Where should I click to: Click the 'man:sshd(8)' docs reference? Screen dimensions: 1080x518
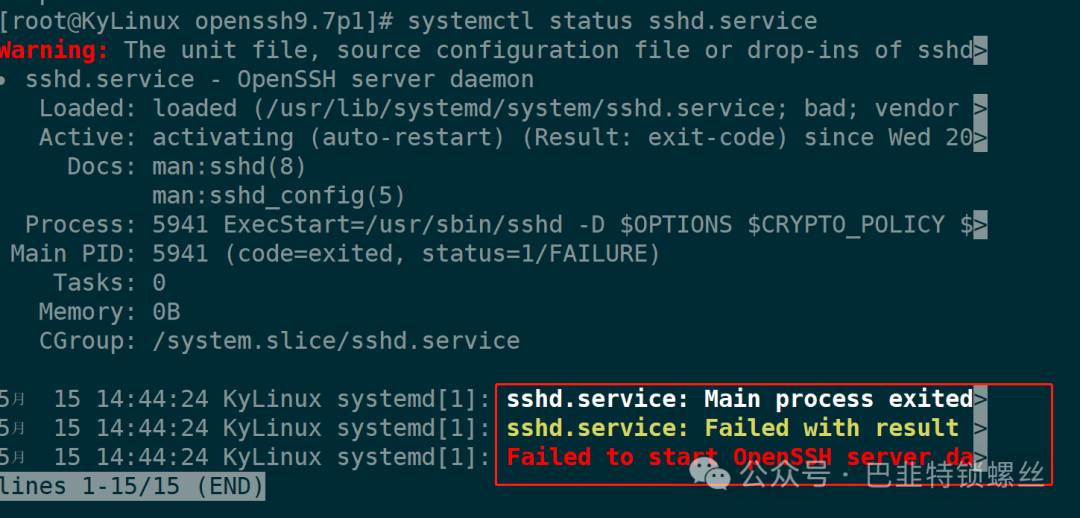pyautogui.click(x=229, y=167)
